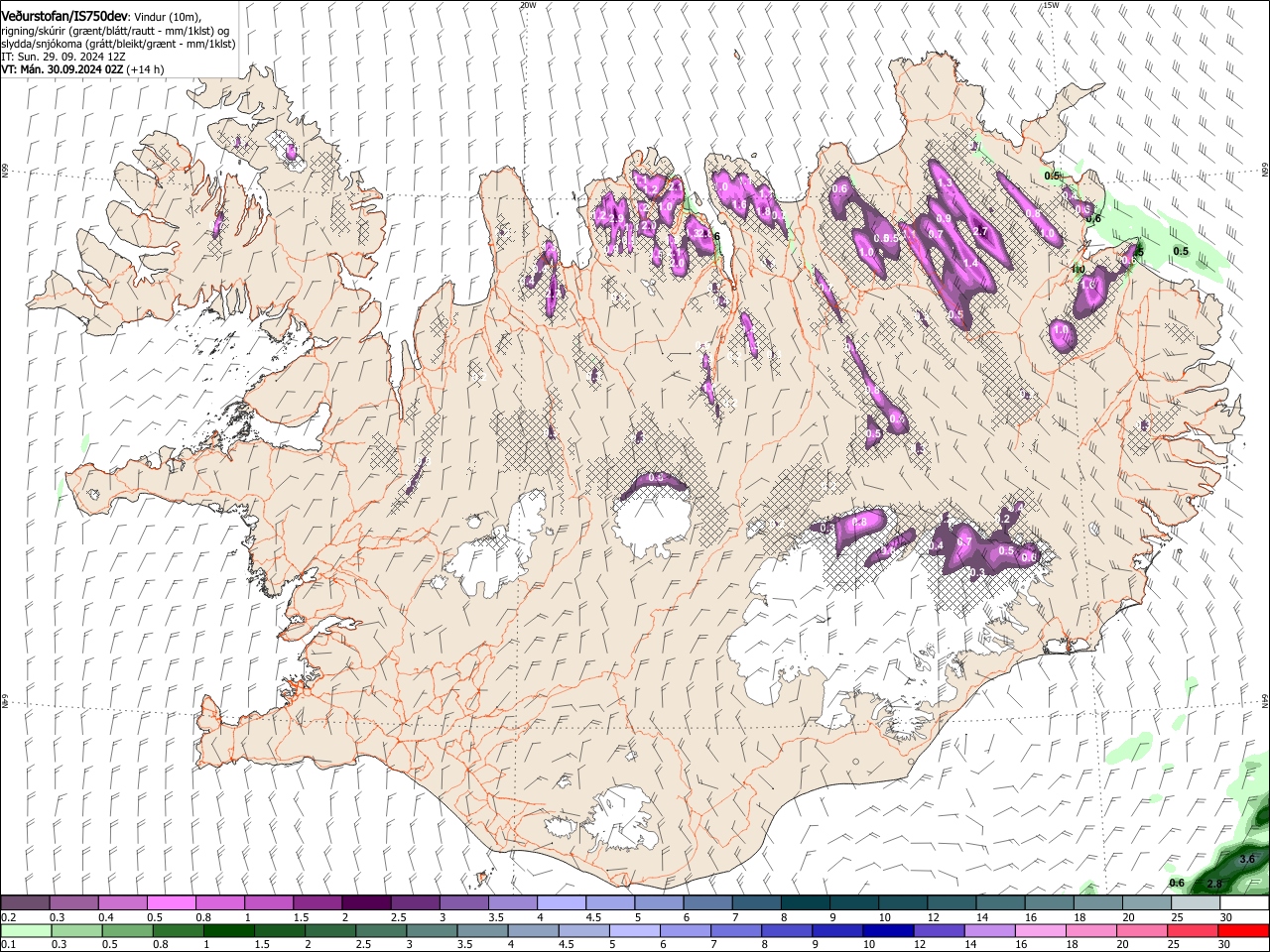Pick the 14 swatch in rain scale

(990, 930)
